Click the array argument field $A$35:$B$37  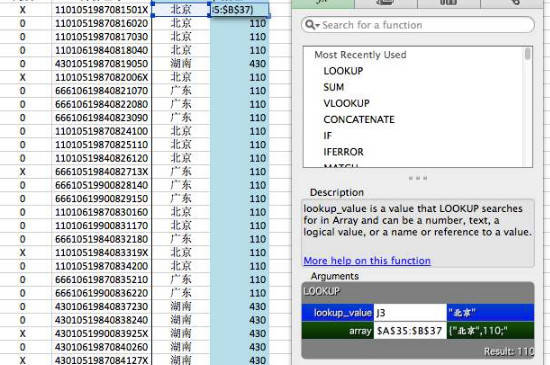point(410,330)
